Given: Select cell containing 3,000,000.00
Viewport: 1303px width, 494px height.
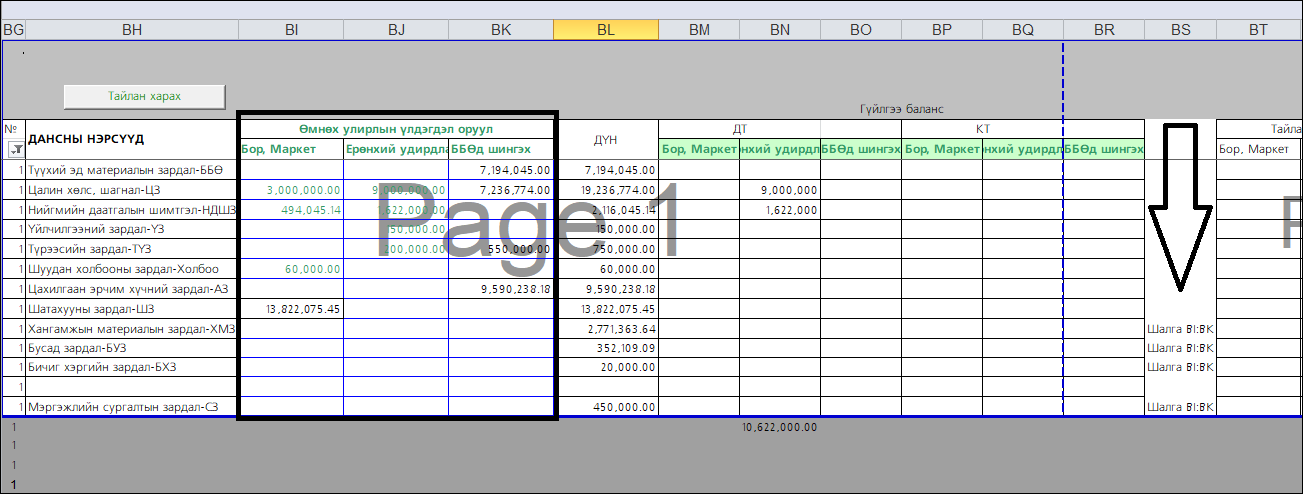Looking at the screenshot, I should (291, 189).
